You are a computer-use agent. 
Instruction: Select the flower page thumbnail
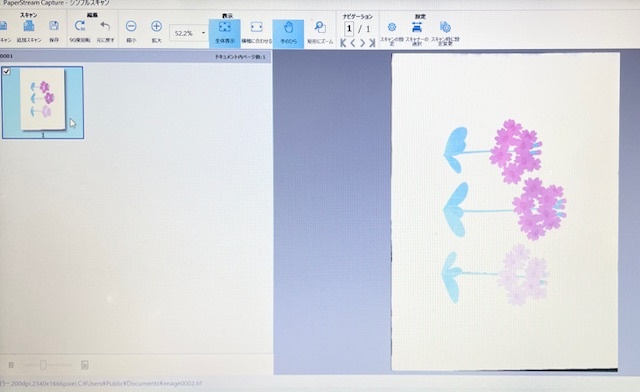point(43,102)
